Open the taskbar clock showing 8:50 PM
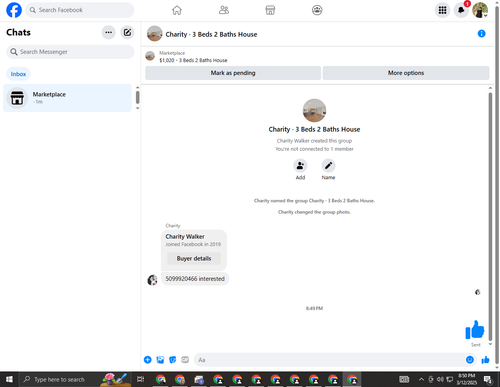 [467, 379]
